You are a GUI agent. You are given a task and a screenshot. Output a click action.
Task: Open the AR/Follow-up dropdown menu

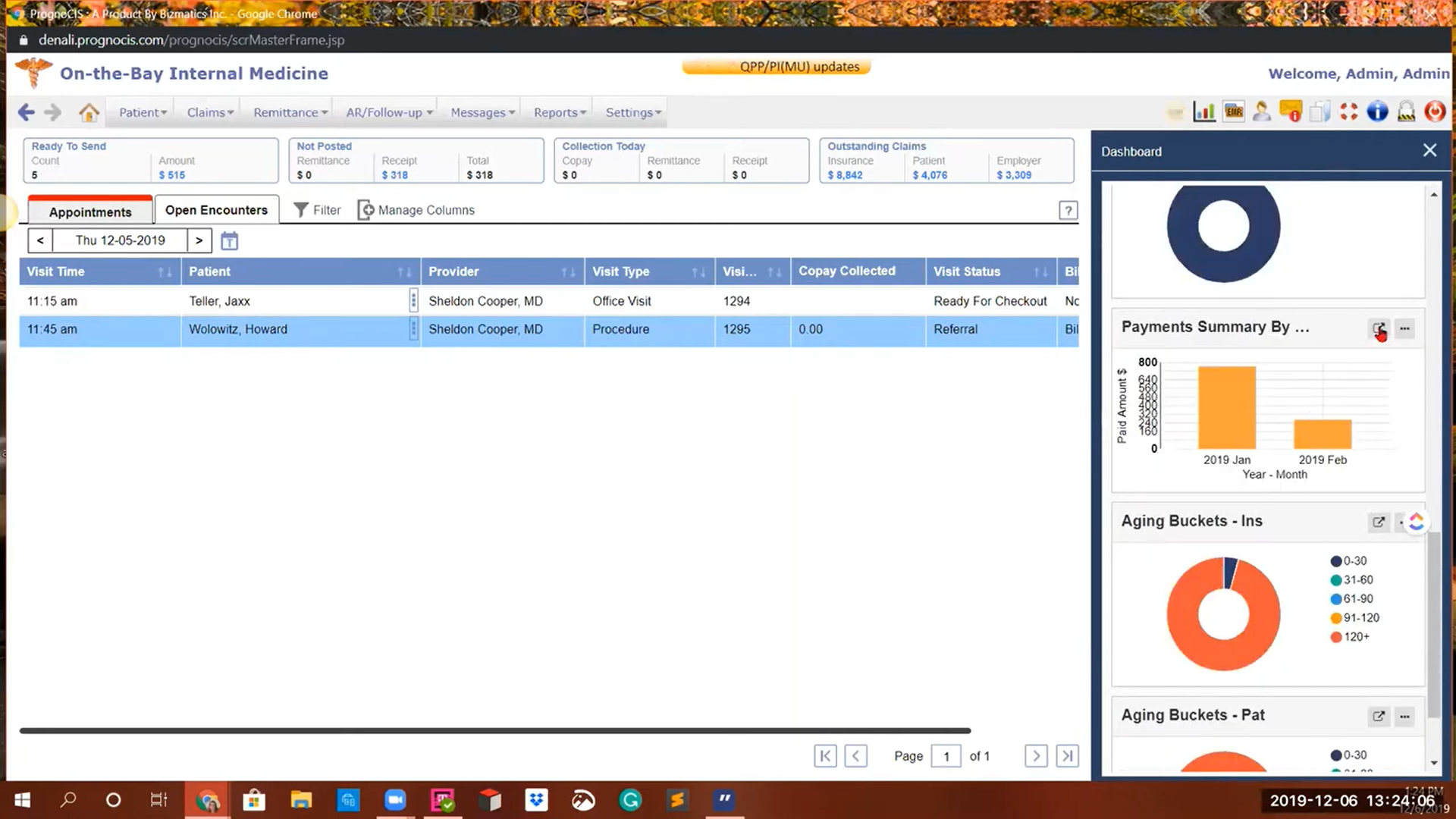tap(389, 112)
